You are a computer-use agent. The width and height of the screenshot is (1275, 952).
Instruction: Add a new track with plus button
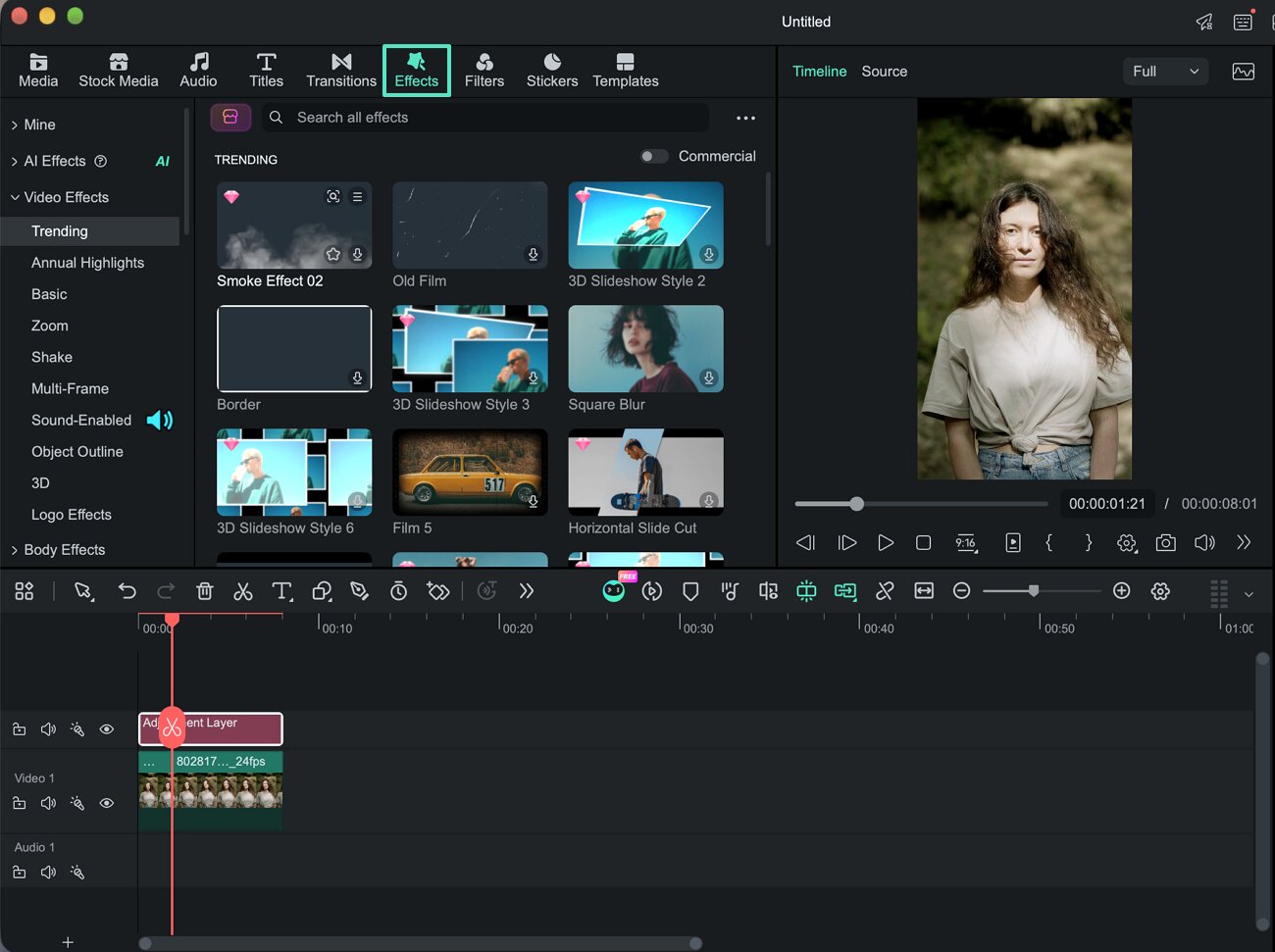(68, 941)
